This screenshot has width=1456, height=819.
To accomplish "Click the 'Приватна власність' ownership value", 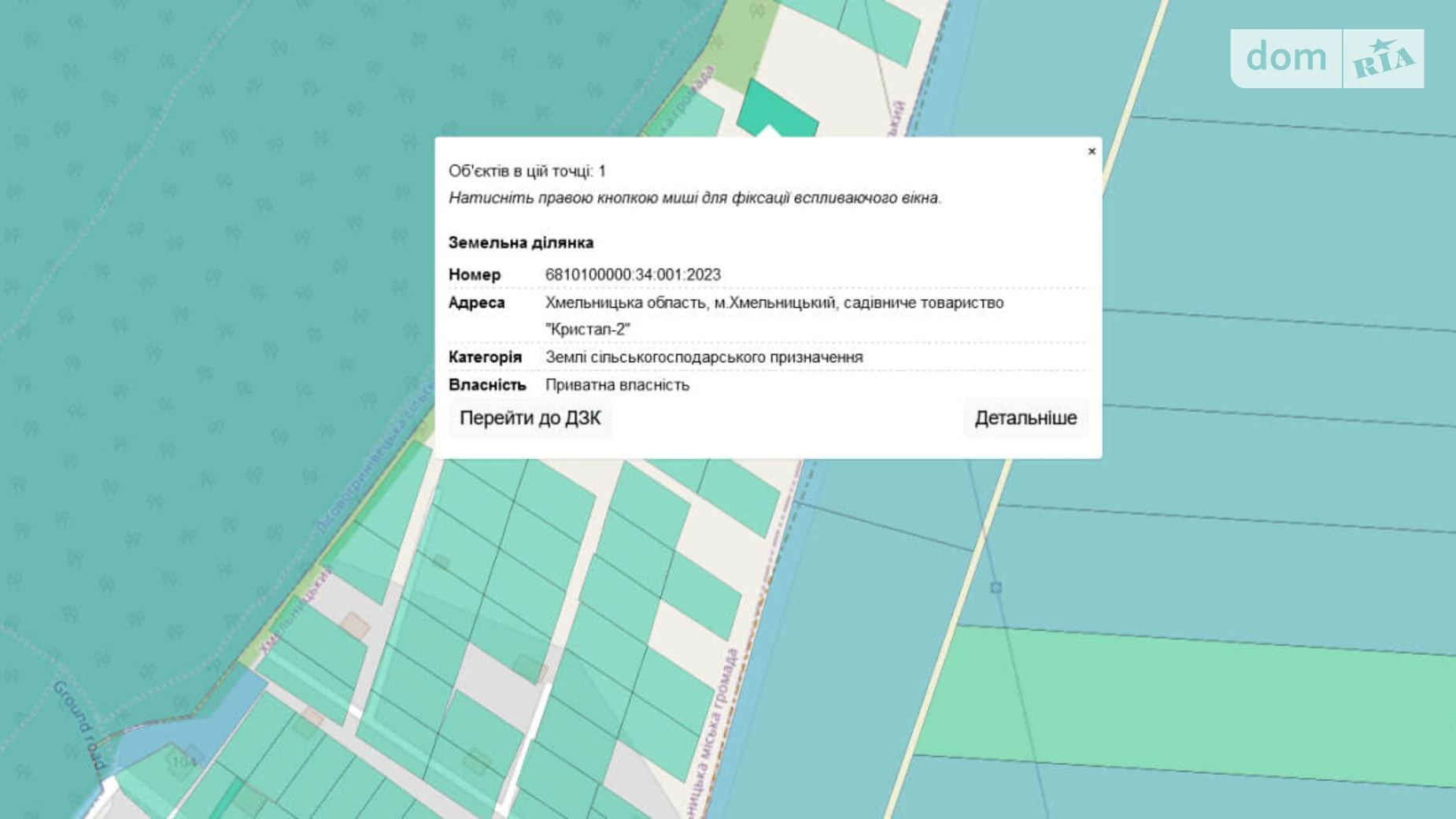I will [617, 385].
